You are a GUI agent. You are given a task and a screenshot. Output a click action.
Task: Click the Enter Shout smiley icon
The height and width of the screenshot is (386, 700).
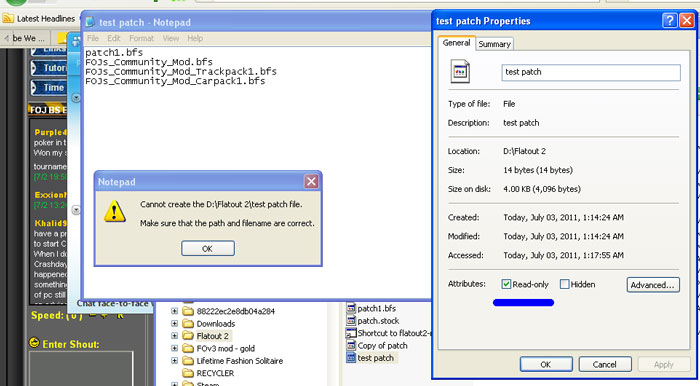[x=34, y=343]
